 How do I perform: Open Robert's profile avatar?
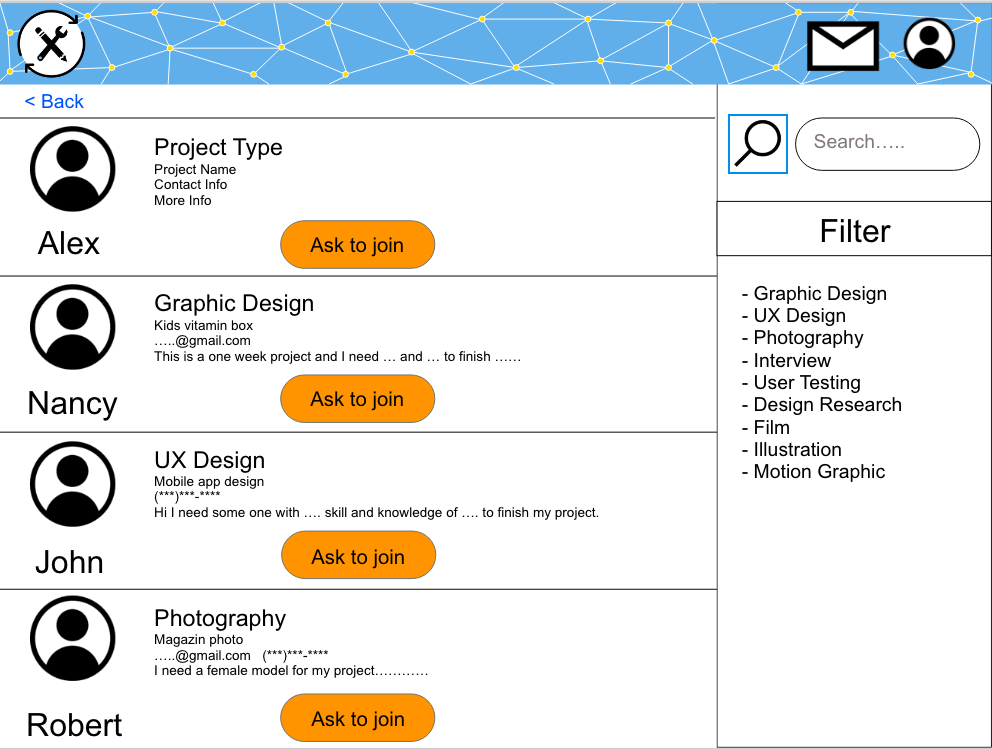[x=72, y=638]
